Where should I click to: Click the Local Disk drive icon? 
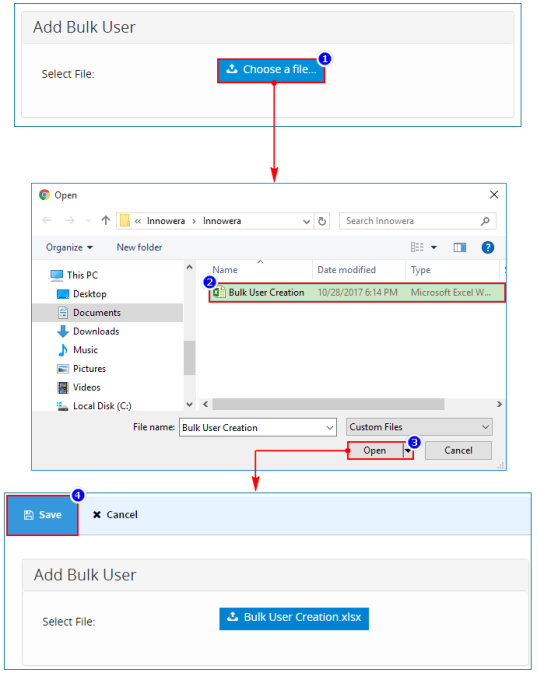point(62,406)
